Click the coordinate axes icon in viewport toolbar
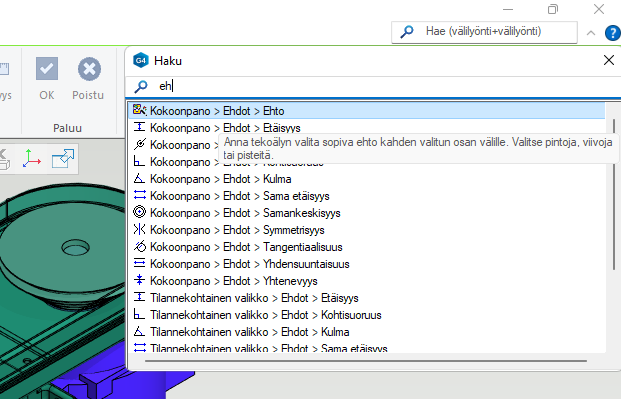 pos(31,158)
